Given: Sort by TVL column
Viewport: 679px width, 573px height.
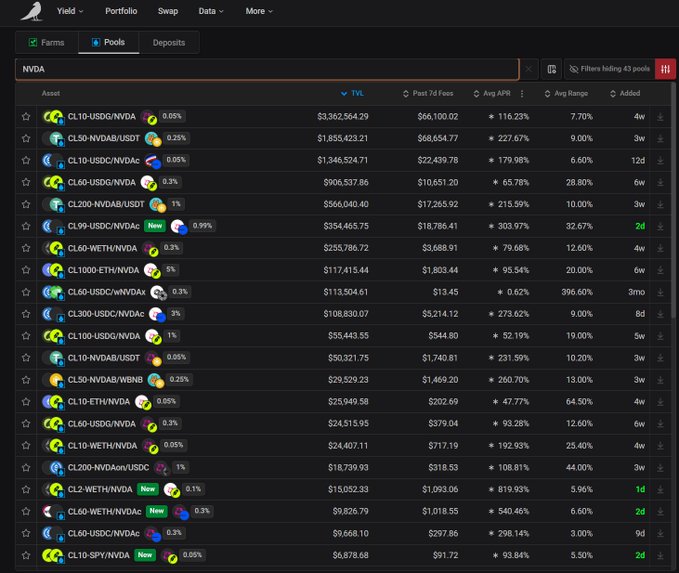Looking at the screenshot, I should point(352,94).
